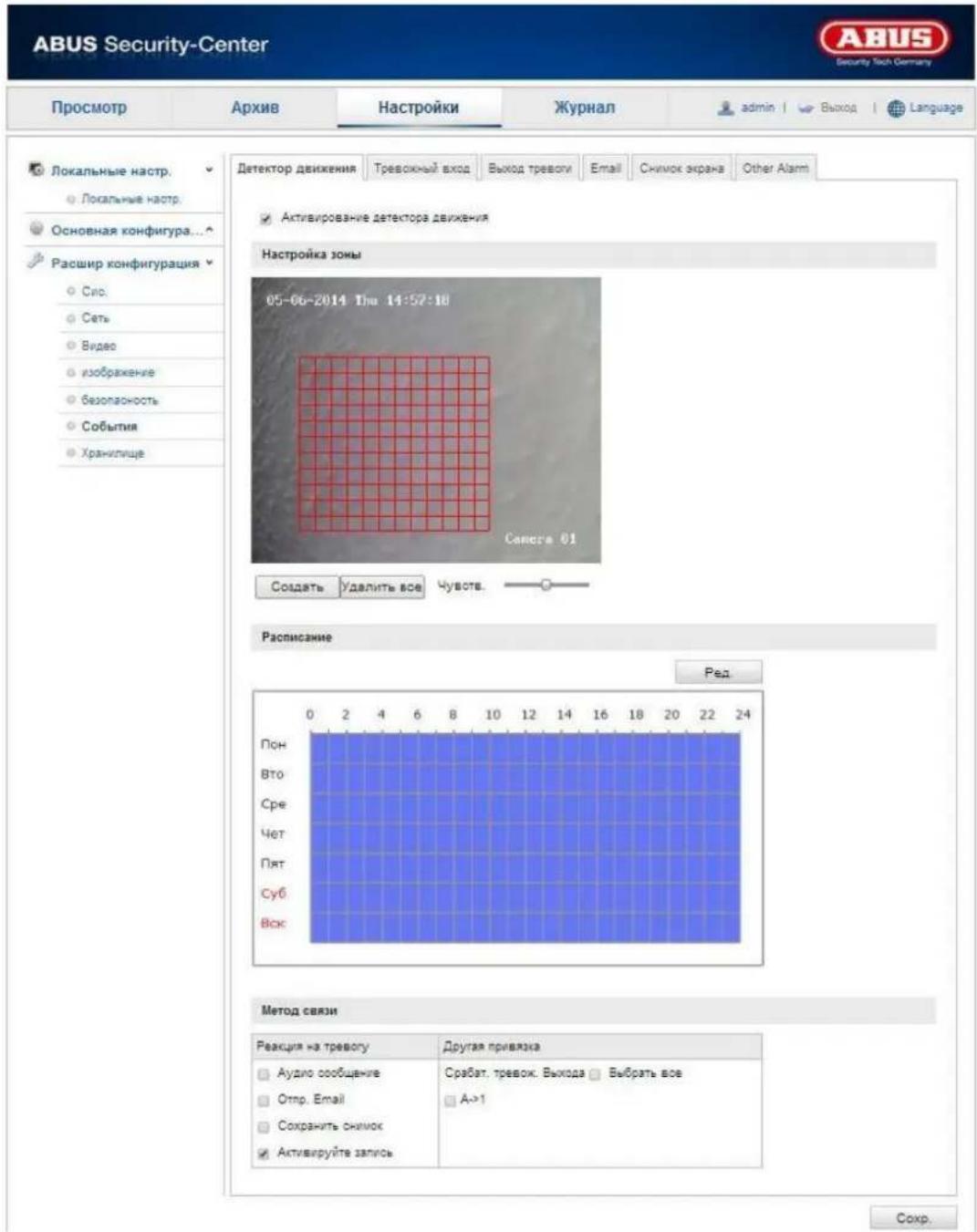Select the изображение sidebar item

click(118, 373)
